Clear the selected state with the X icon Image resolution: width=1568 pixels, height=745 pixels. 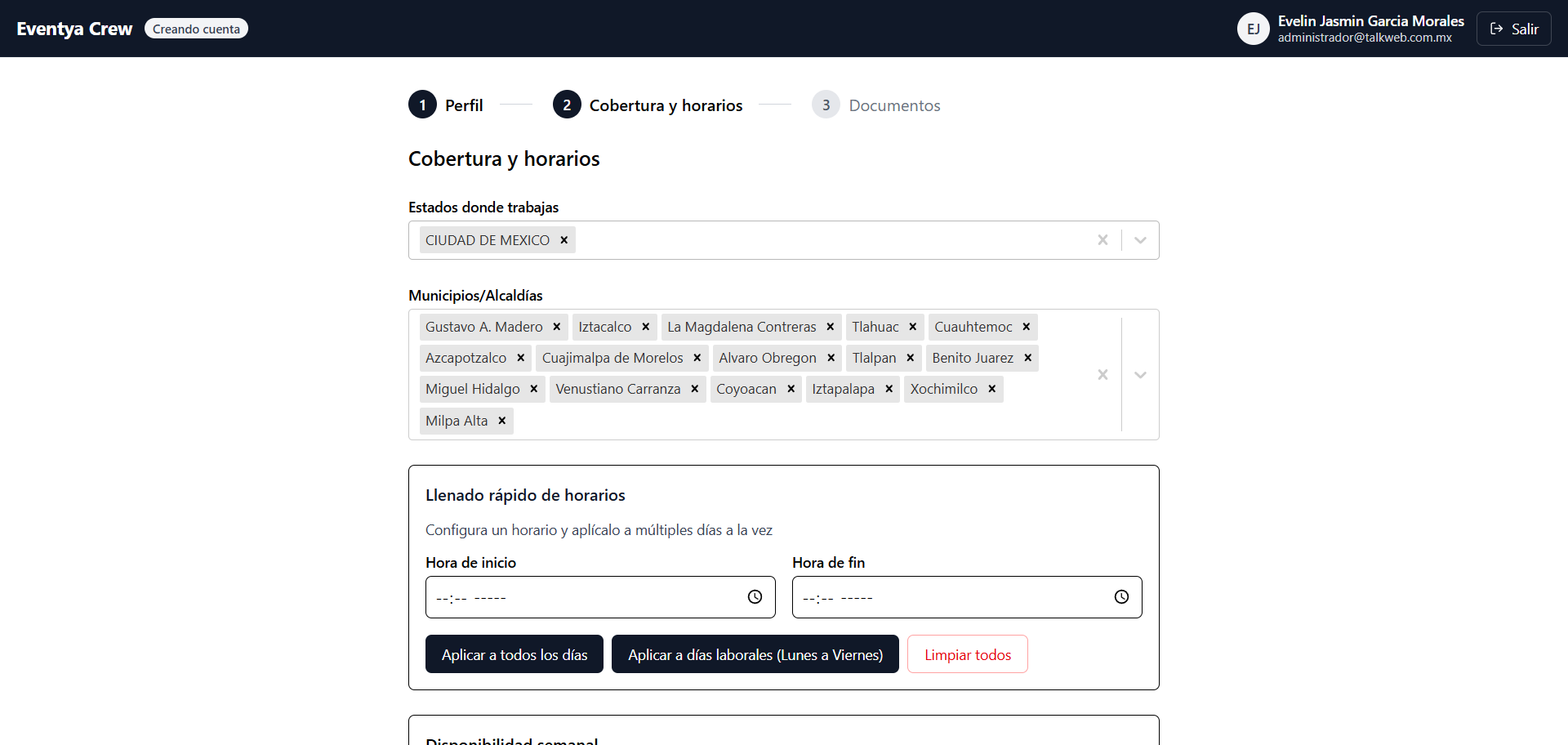tap(1102, 239)
